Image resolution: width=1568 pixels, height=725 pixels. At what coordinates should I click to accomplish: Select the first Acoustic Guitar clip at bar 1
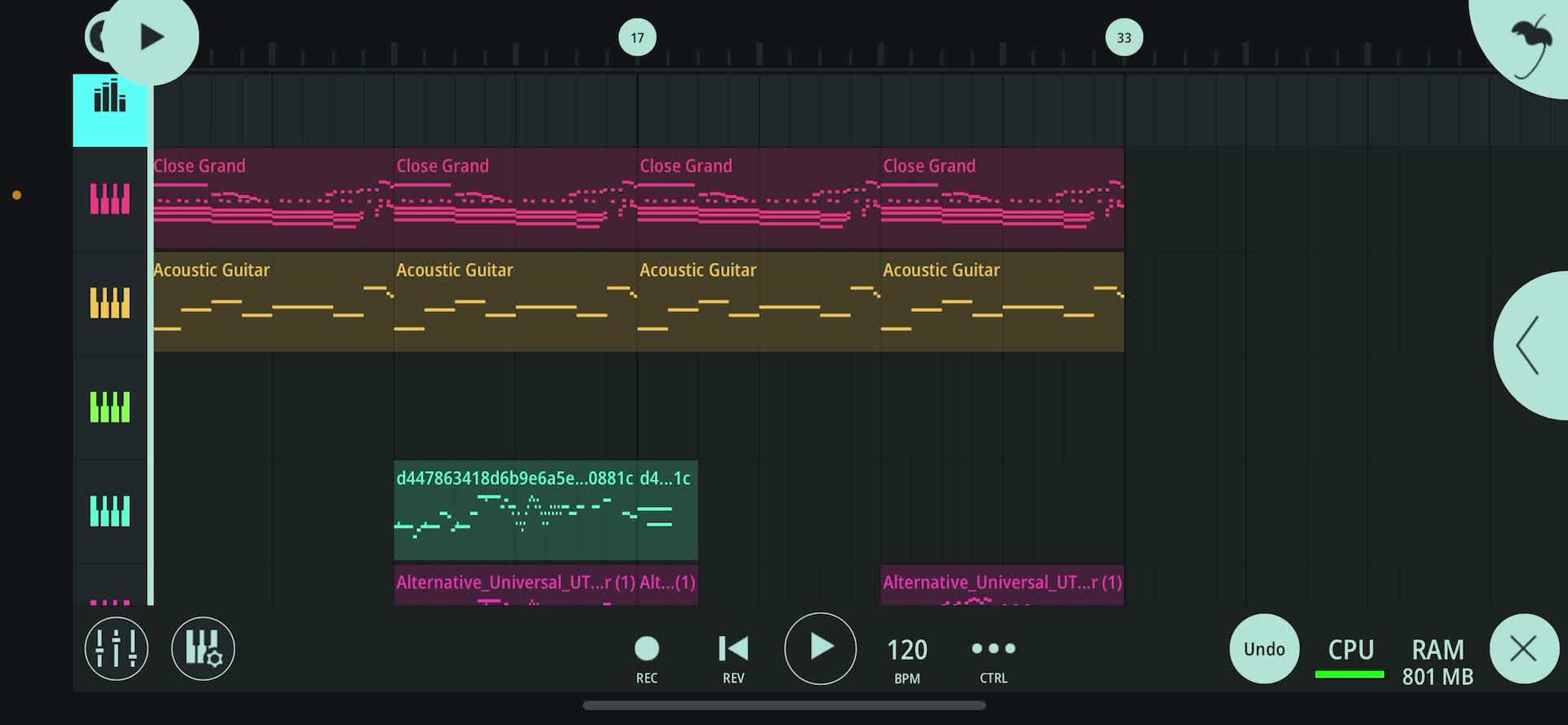tap(274, 302)
